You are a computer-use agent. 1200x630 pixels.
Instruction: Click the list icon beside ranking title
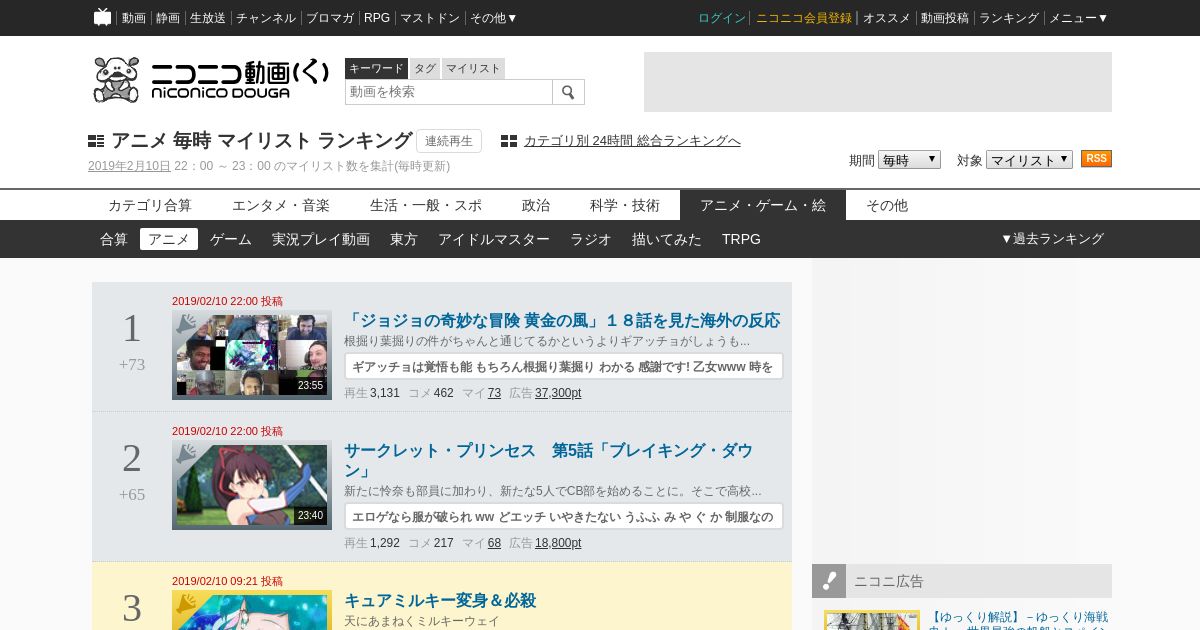[96, 141]
